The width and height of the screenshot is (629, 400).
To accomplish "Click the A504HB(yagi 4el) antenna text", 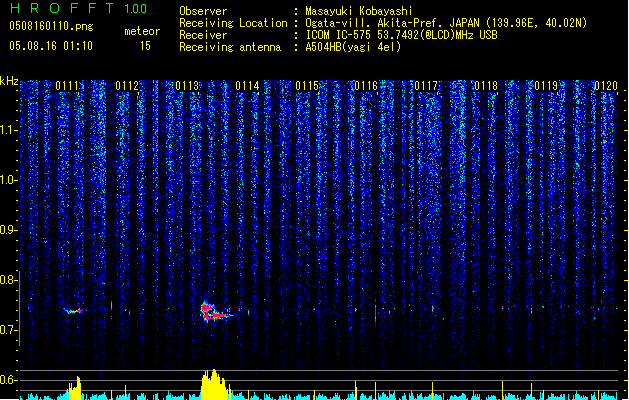I will click(353, 47).
